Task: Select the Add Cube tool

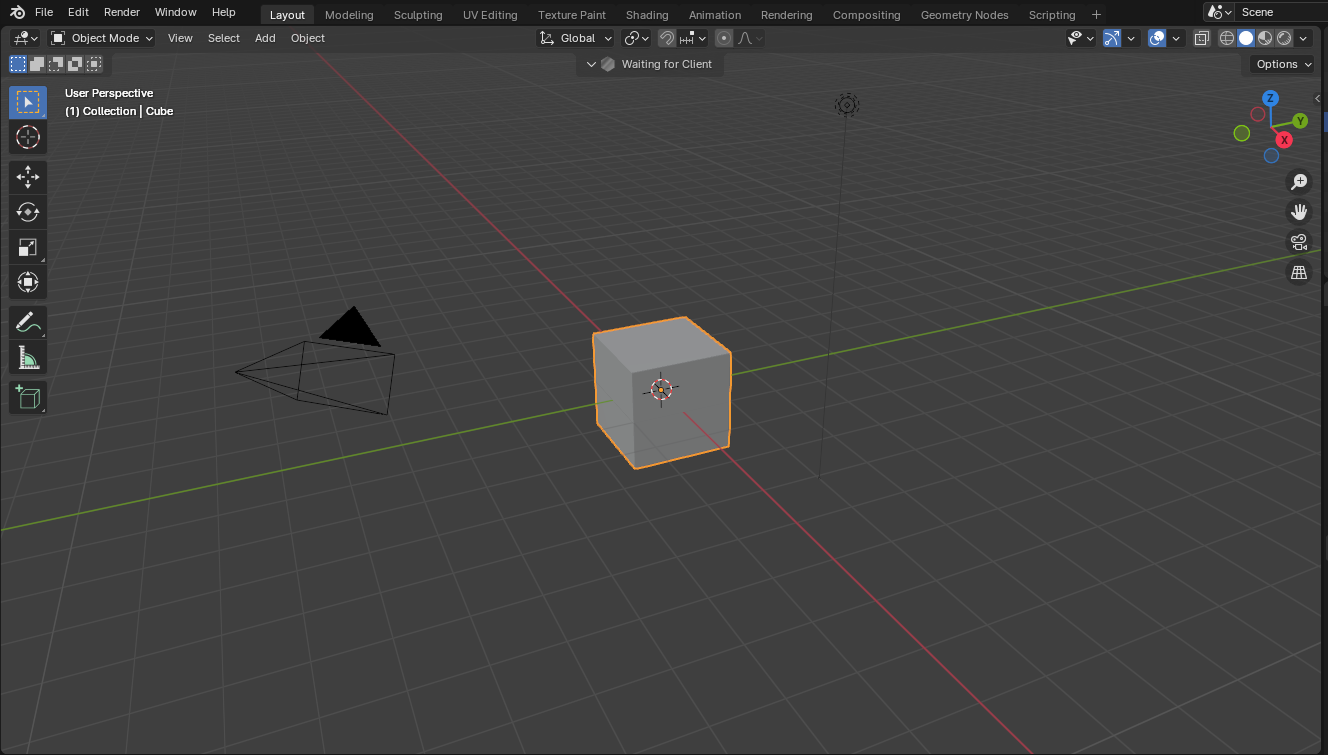Action: [28, 397]
